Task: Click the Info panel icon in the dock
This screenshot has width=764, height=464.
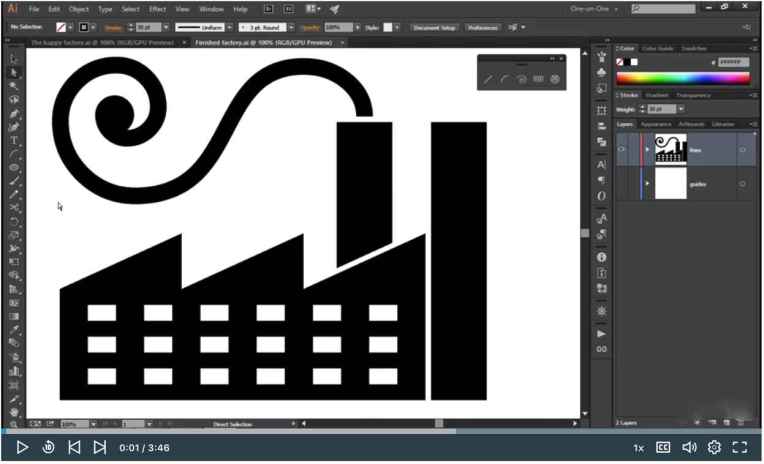Action: click(601, 257)
